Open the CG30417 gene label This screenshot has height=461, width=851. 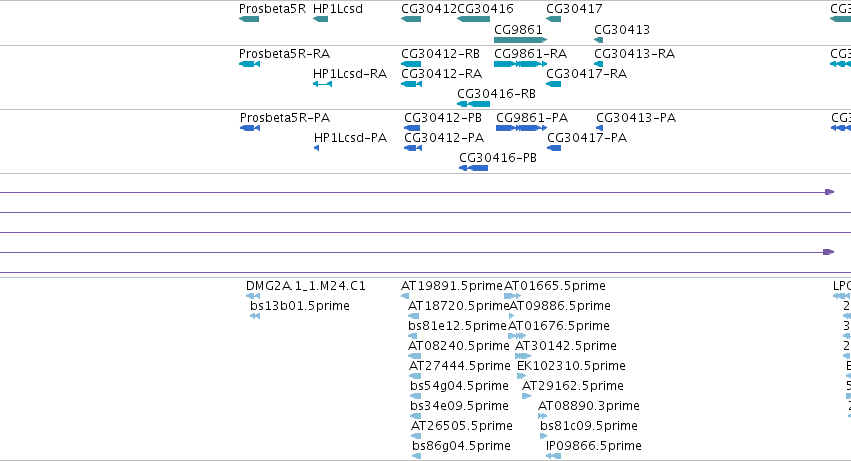[x=574, y=9]
